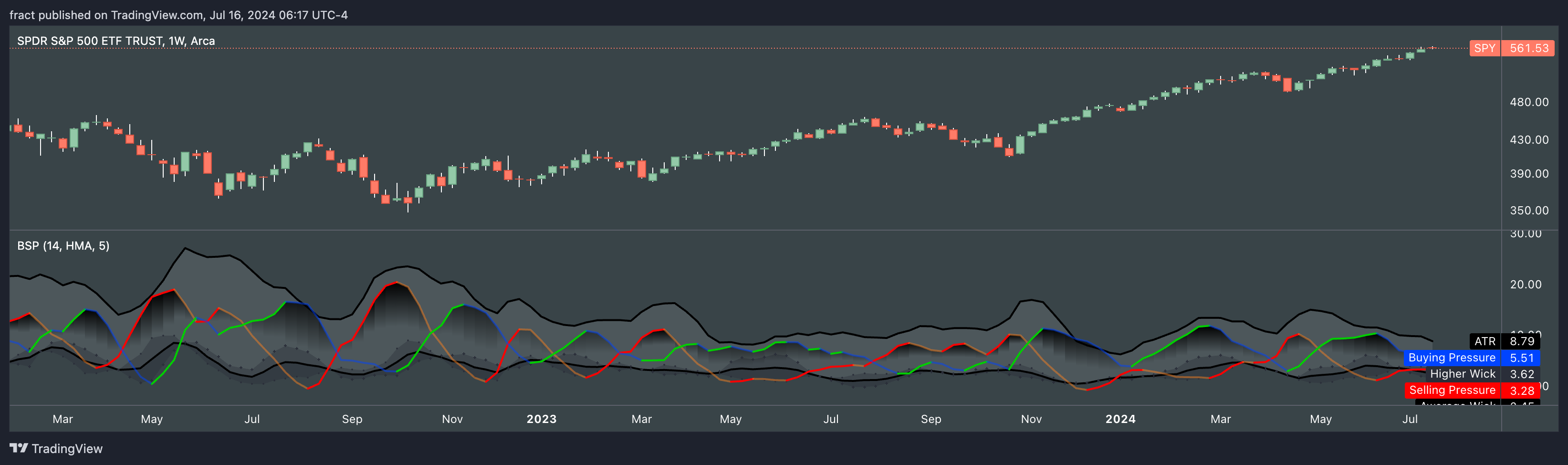Click the Nov label next to 2024
1568x465 pixels.
click(1031, 419)
